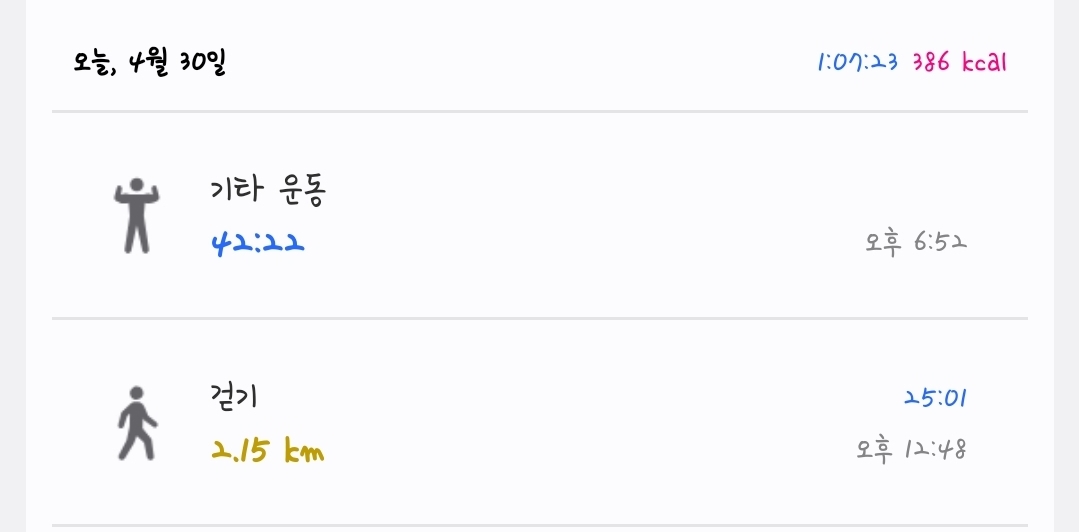The image size is (1079, 532).
Task: Click the pink number 386
Action: pos(931,63)
